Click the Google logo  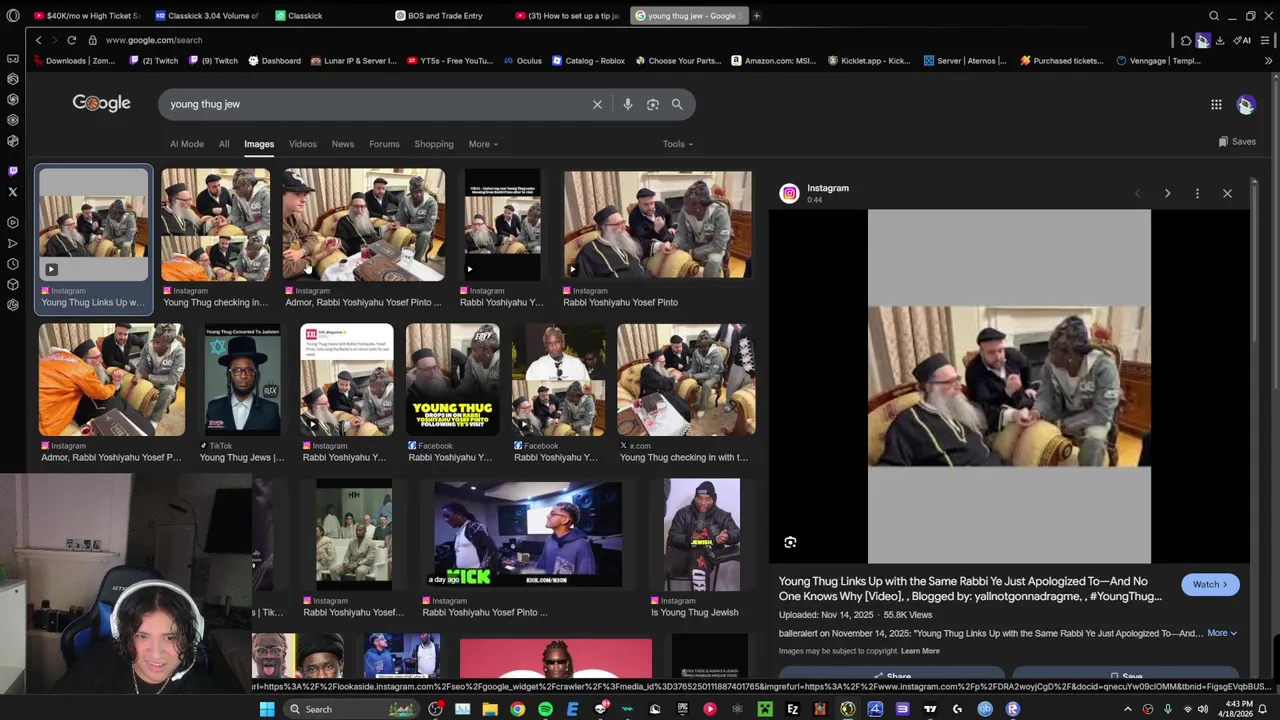coord(101,103)
